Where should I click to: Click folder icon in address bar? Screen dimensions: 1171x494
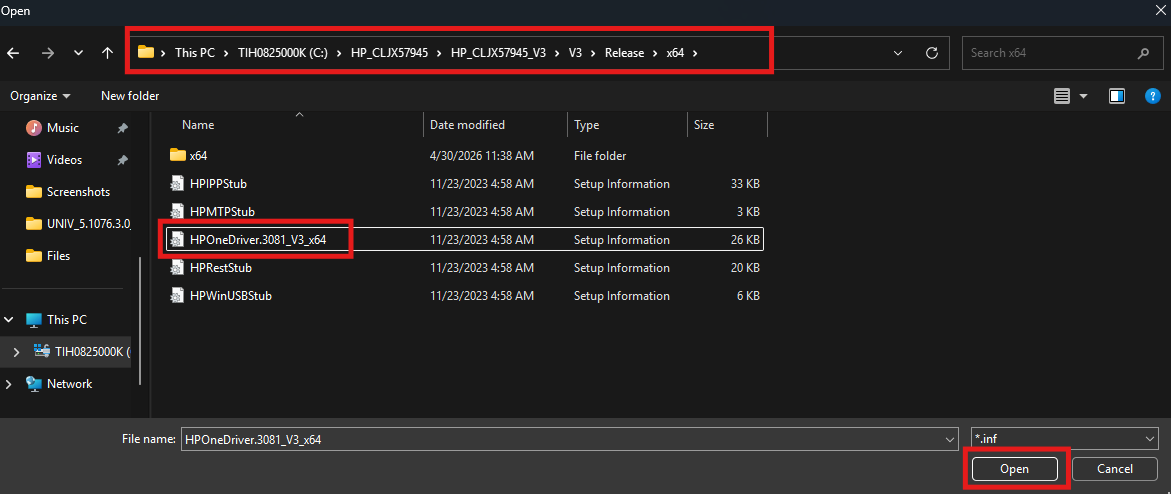click(146, 52)
